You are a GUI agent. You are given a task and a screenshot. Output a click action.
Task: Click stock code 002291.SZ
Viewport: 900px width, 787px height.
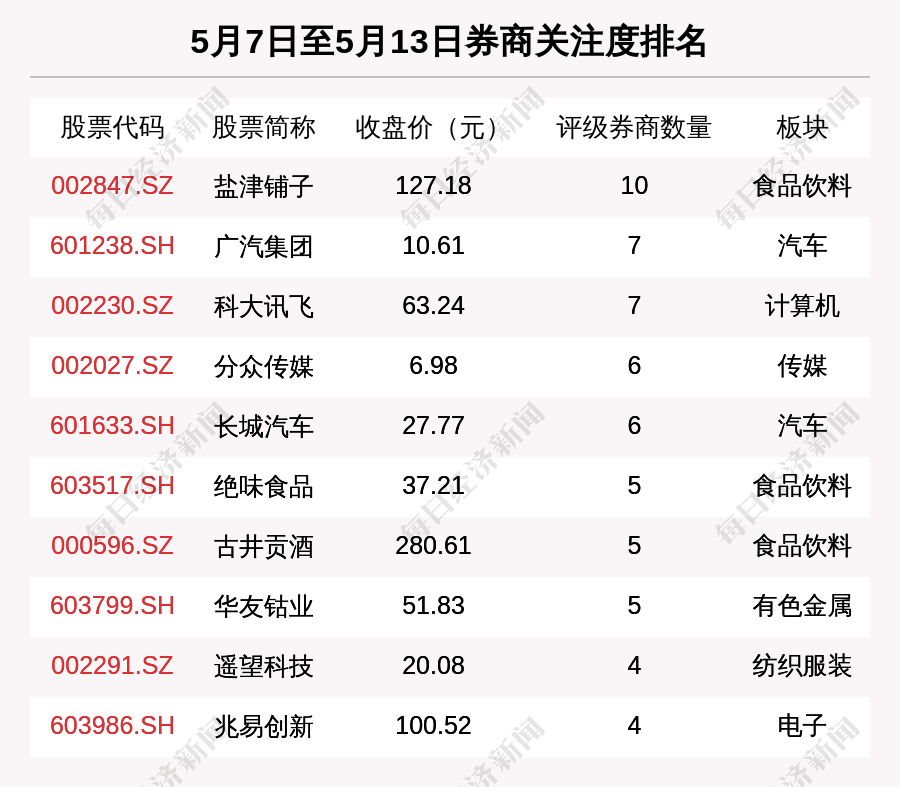point(112,666)
